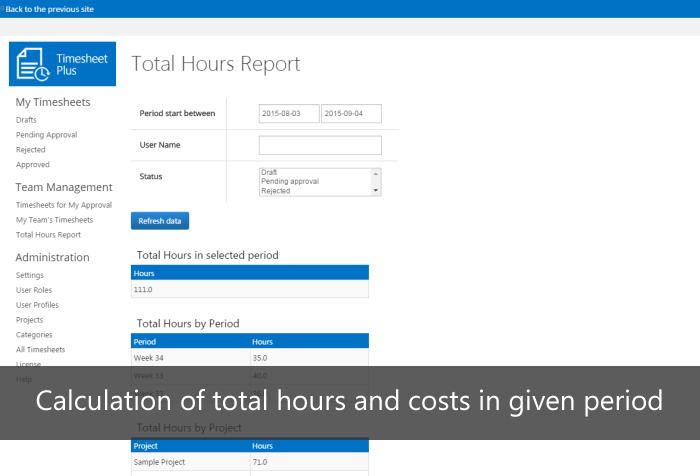Click Status list scroll down arrow
This screenshot has width=700, height=476.
pyautogui.click(x=376, y=190)
